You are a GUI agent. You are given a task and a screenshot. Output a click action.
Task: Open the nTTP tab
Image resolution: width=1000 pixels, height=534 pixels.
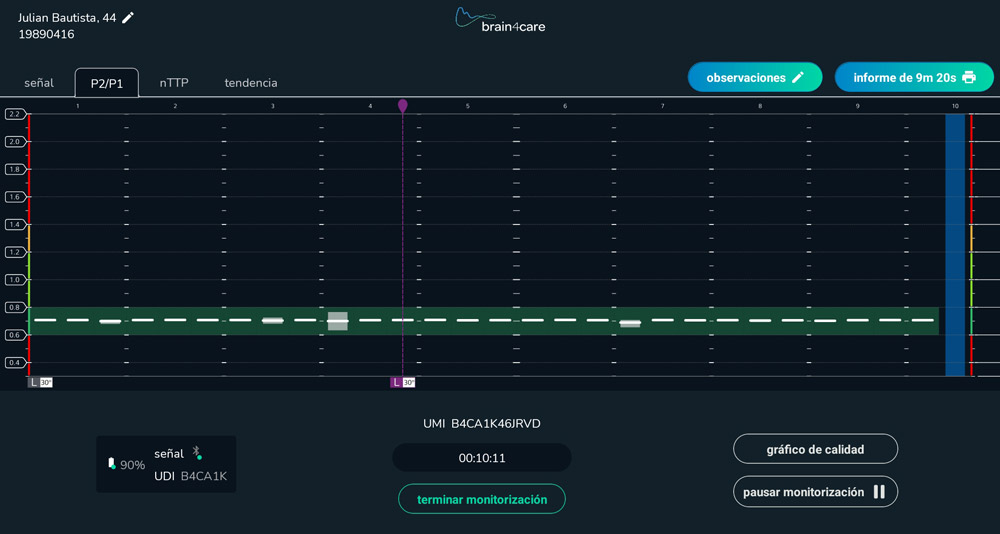click(x=174, y=83)
